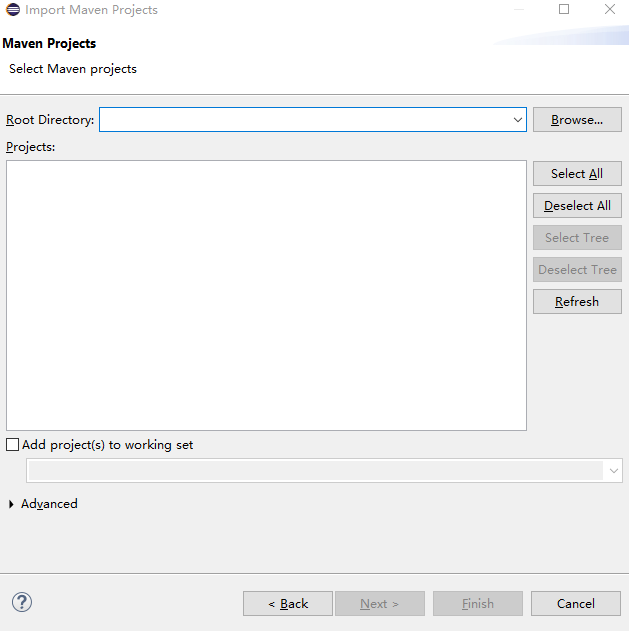This screenshot has width=629, height=631.
Task: Click the Select All button
Action: [x=577, y=173]
